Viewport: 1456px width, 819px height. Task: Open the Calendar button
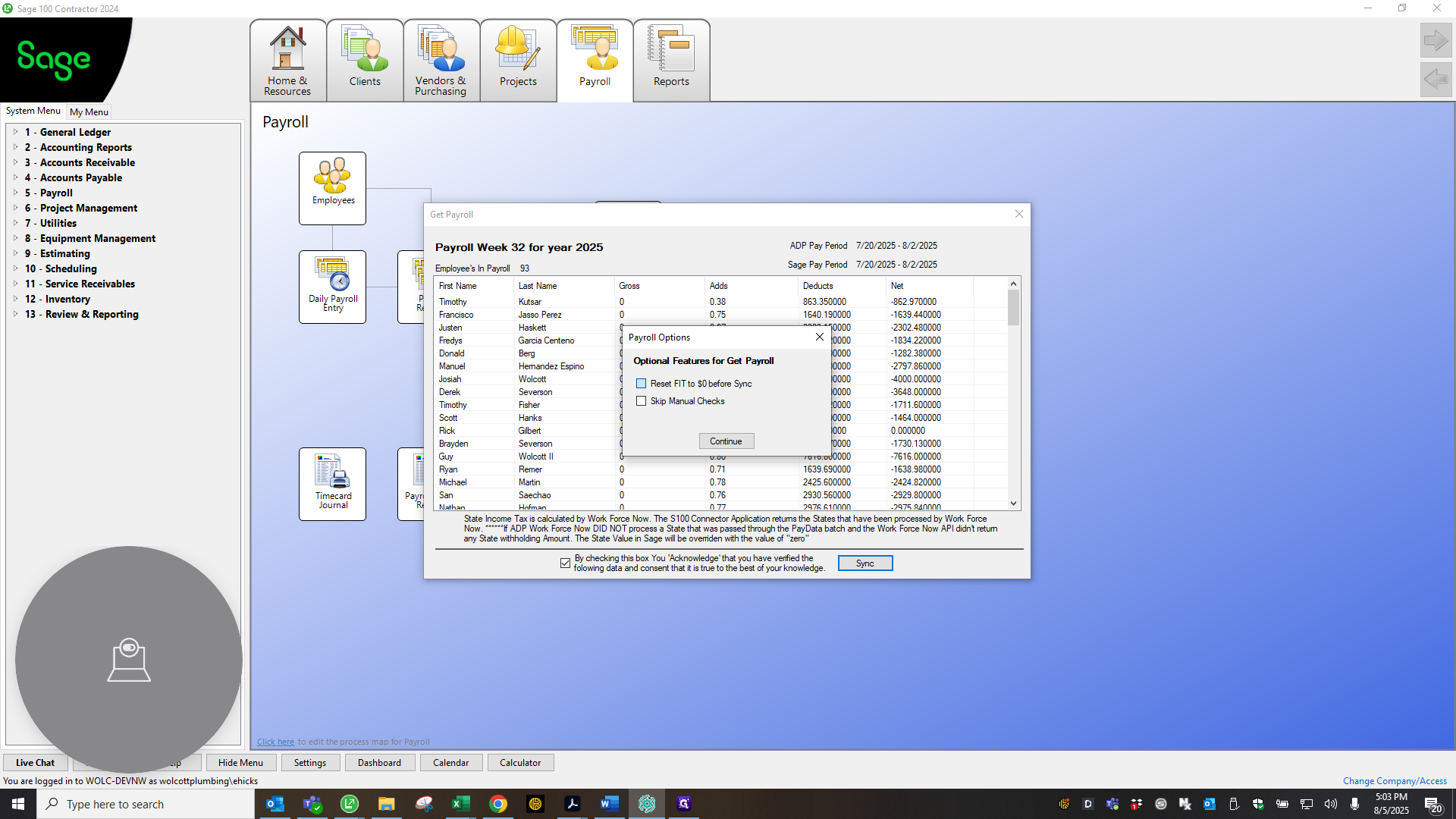(451, 763)
